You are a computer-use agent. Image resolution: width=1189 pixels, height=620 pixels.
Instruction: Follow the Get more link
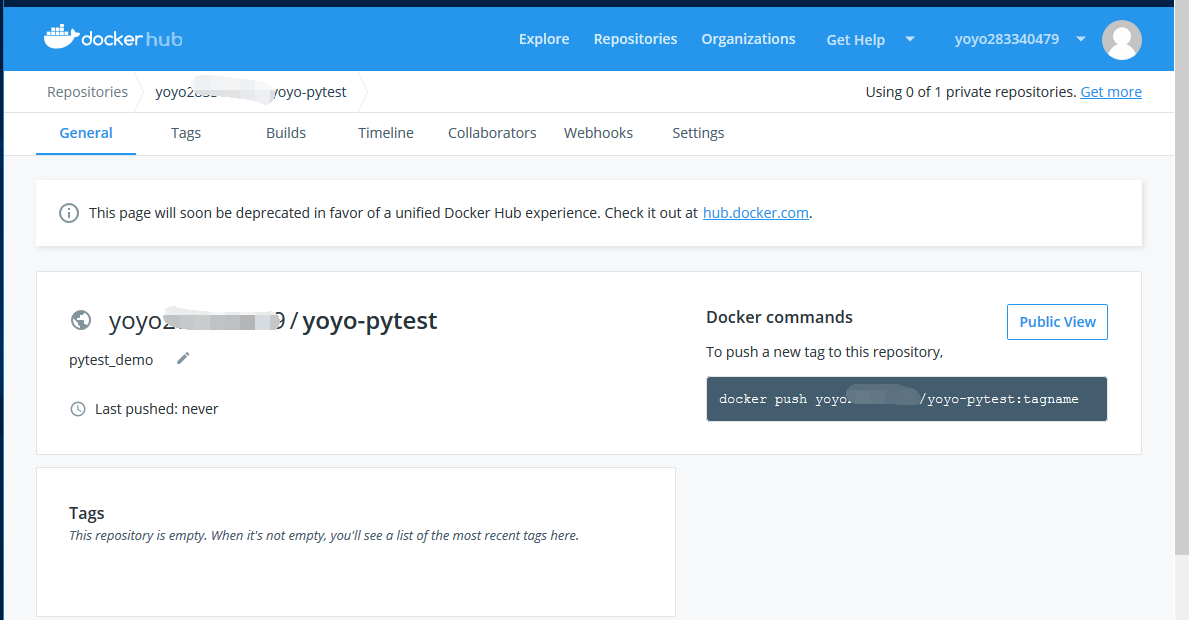1111,92
